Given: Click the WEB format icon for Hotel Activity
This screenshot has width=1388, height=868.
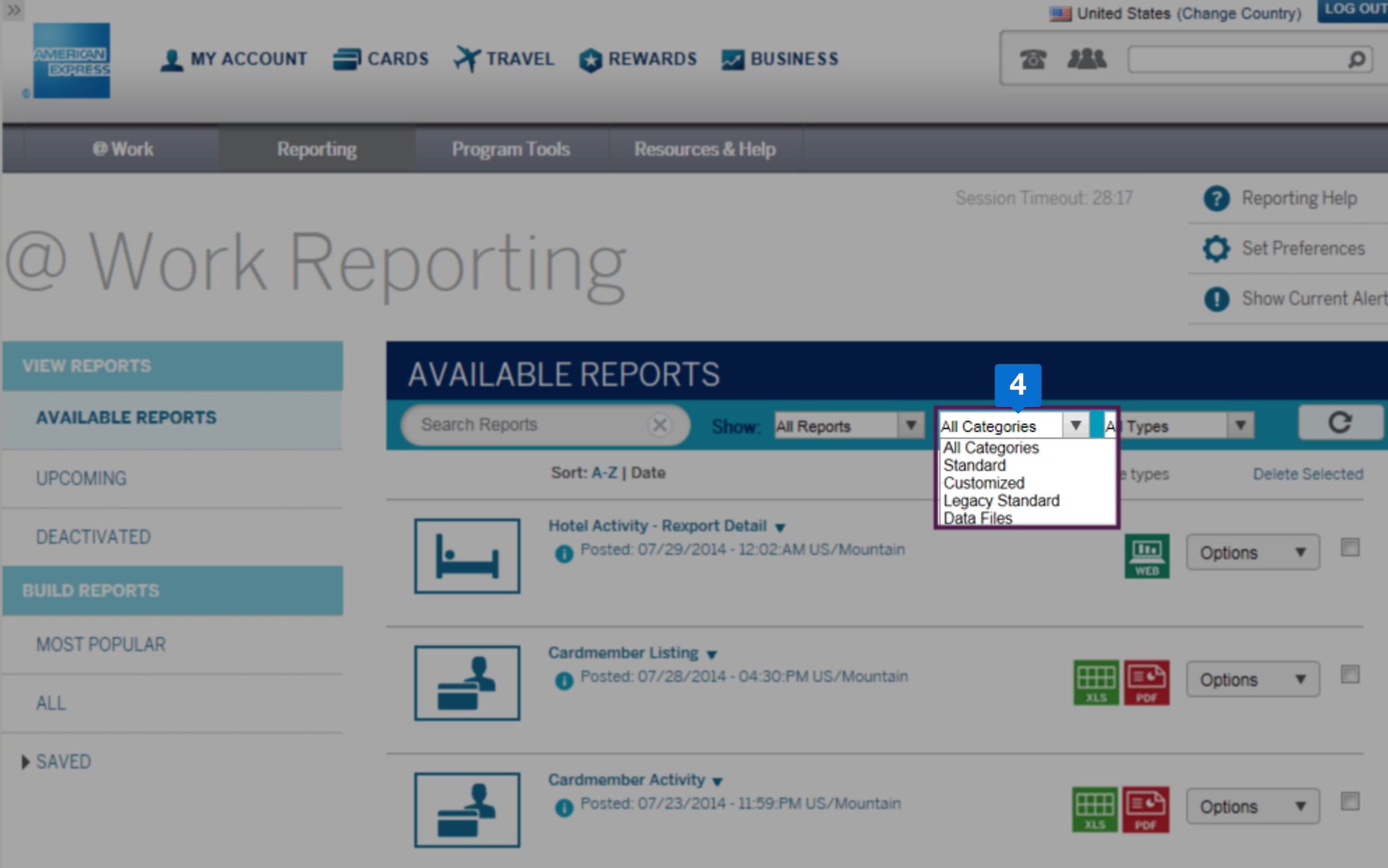Looking at the screenshot, I should point(1147,556).
